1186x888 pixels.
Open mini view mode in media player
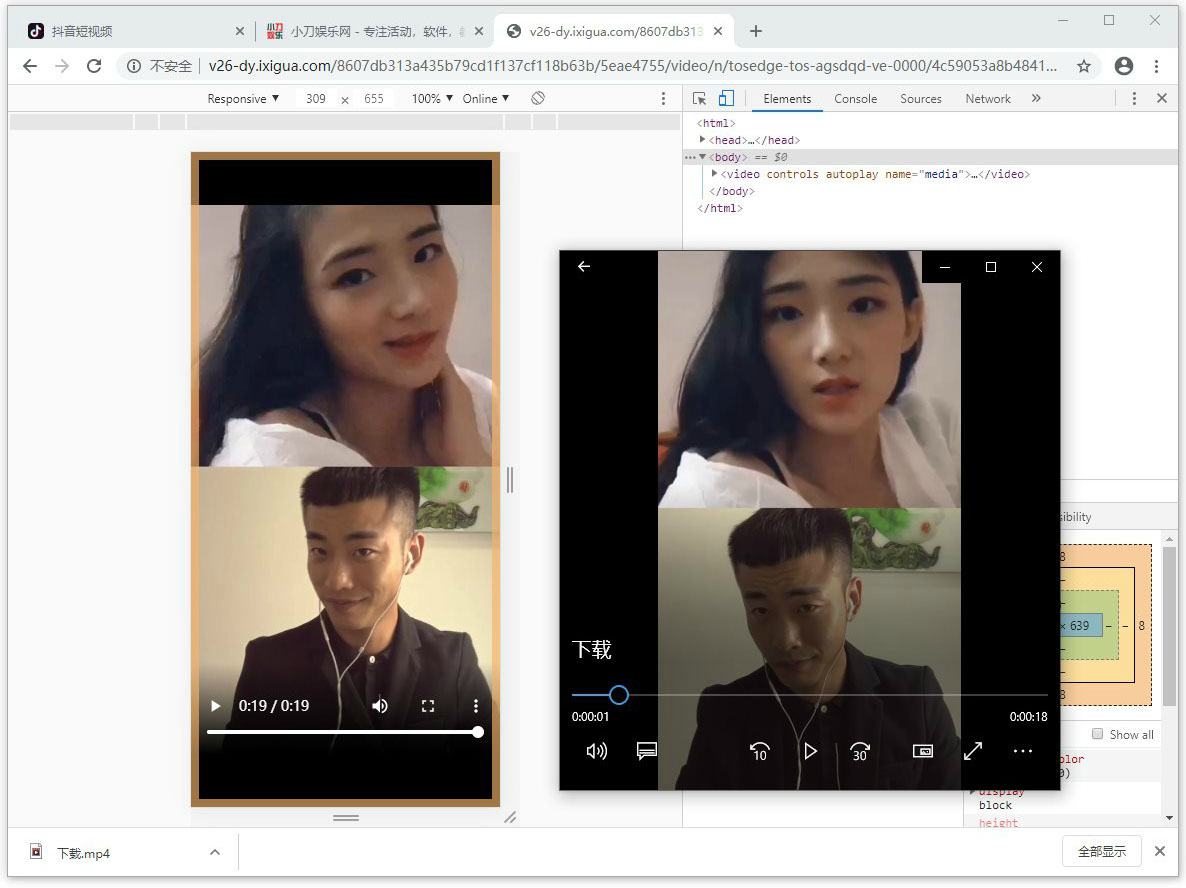point(922,751)
